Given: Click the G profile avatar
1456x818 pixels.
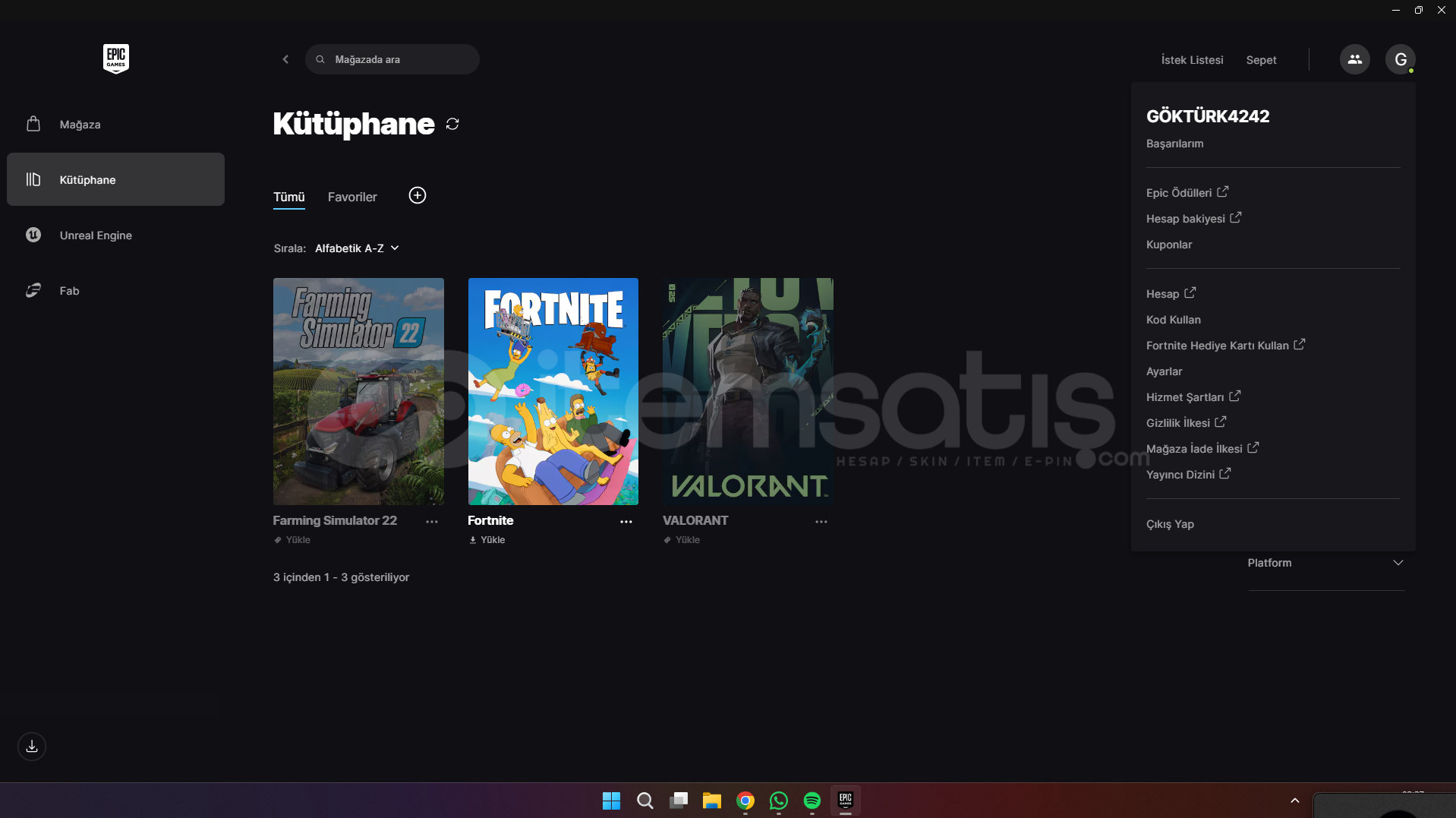Looking at the screenshot, I should tap(1401, 59).
